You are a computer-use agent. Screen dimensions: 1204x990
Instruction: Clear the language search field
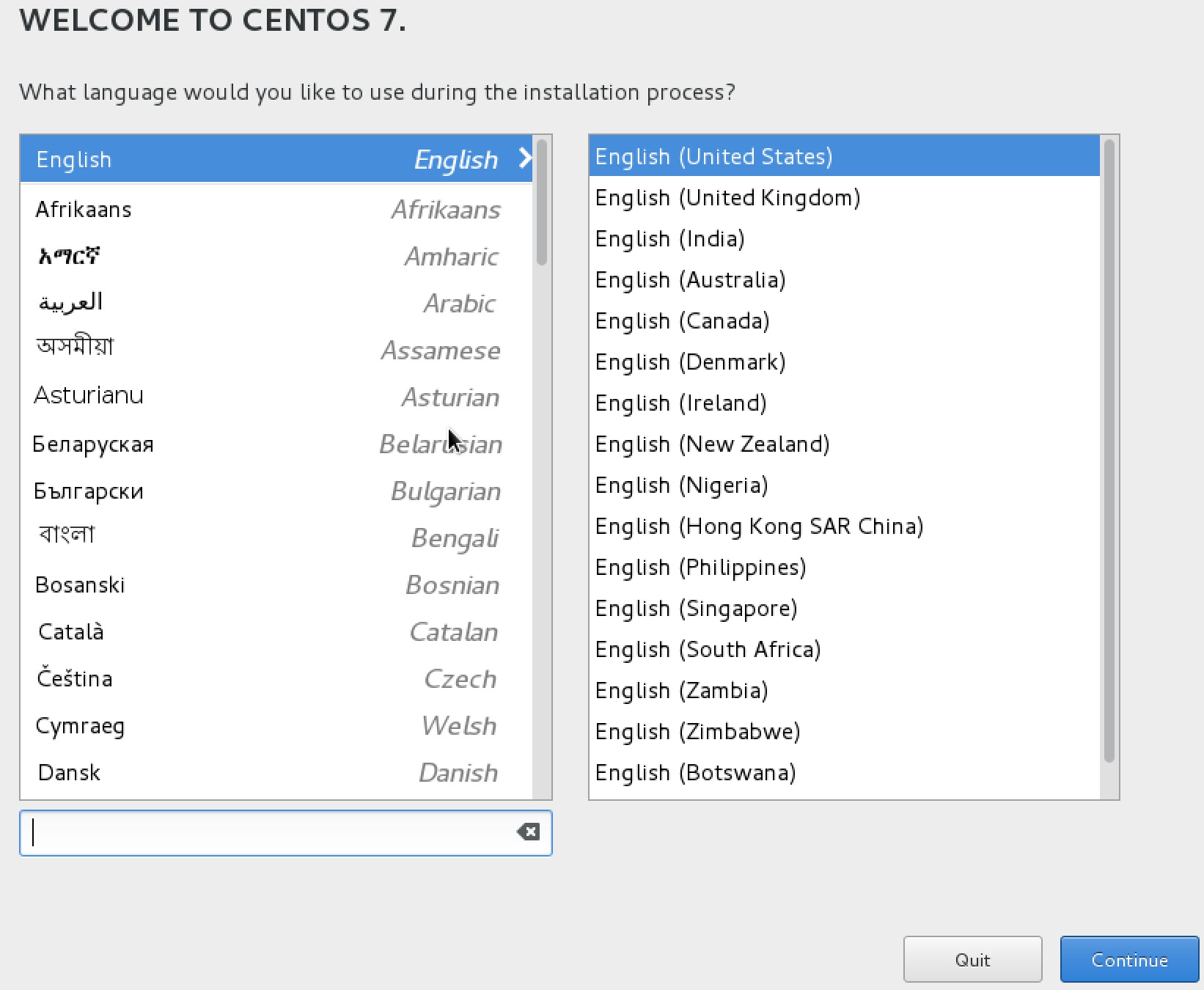click(527, 831)
